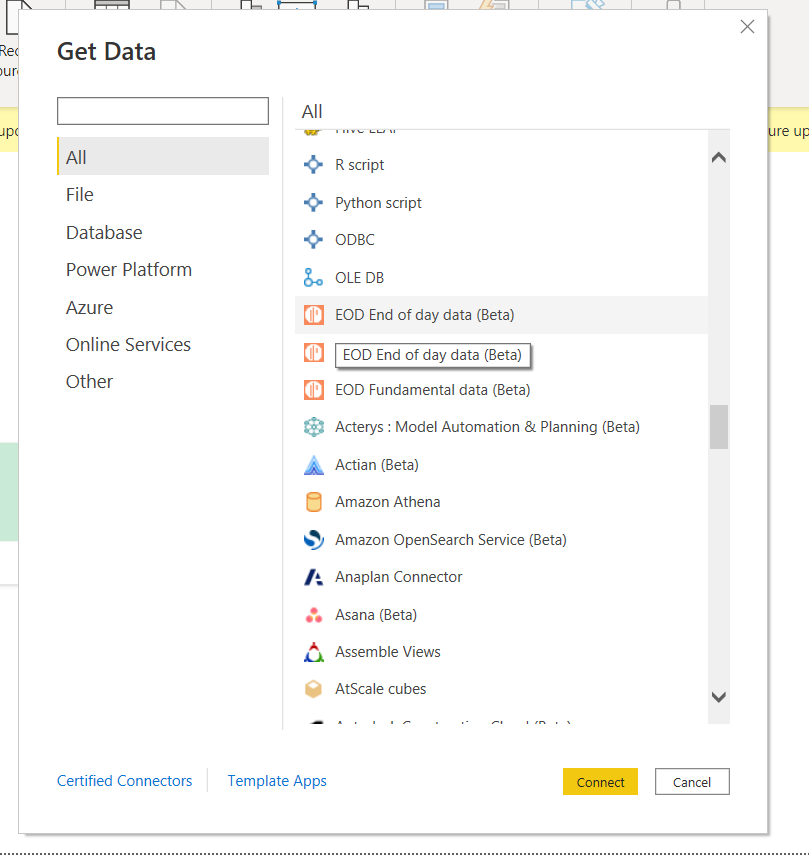Viewport: 809px width, 863px height.
Task: Select the R script data source
Action: pos(501,165)
